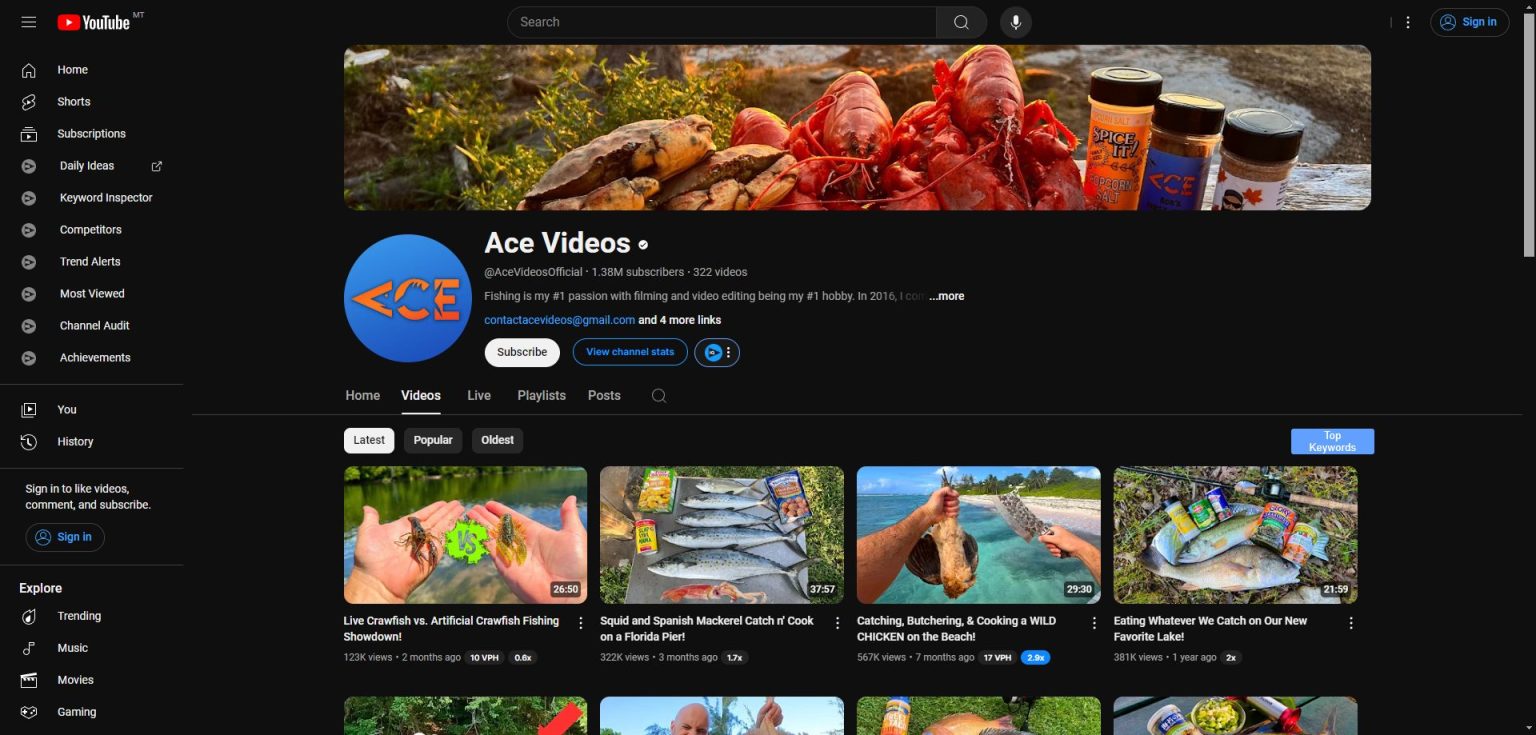Image resolution: width=1536 pixels, height=735 pixels.
Task: Click the vidIQ icon beside Subscribe
Action: 712,352
